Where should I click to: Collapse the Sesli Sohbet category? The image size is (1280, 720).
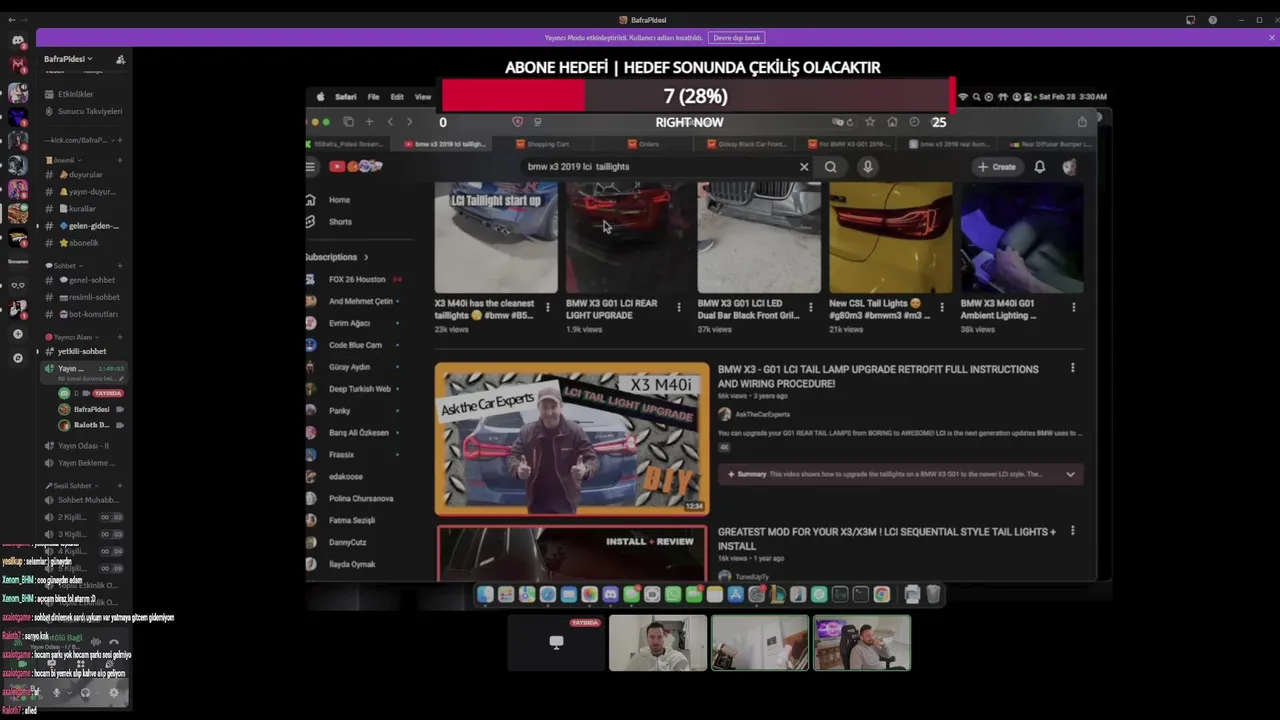click(72, 486)
